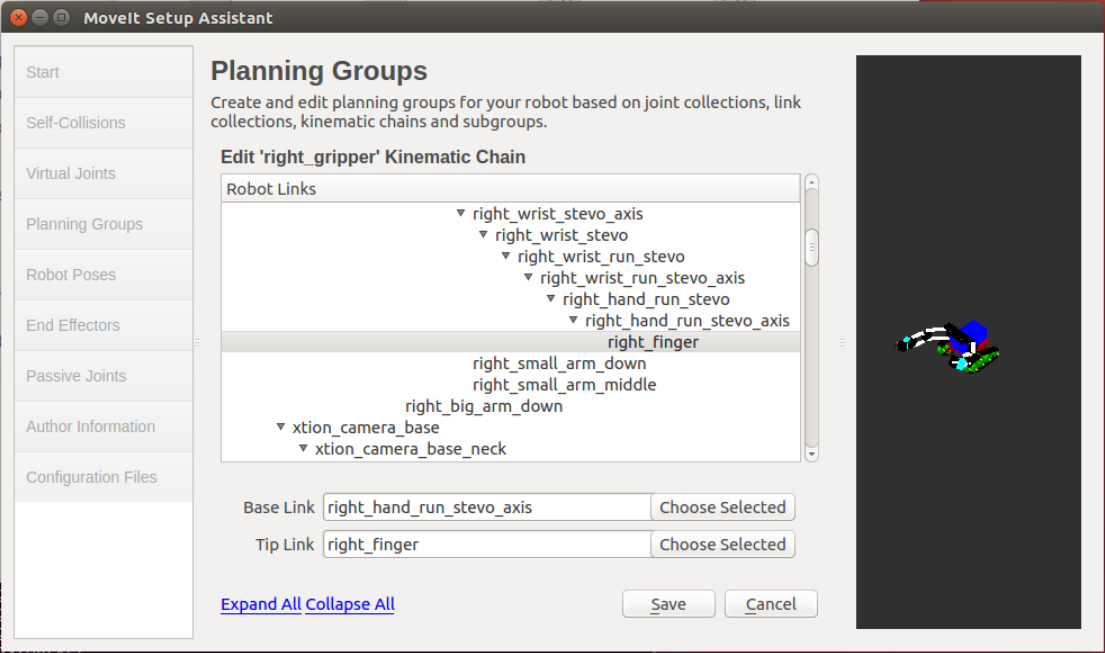Select the right_wrist_run_stevo_axis link
This screenshot has width=1105, height=653.
tap(643, 278)
